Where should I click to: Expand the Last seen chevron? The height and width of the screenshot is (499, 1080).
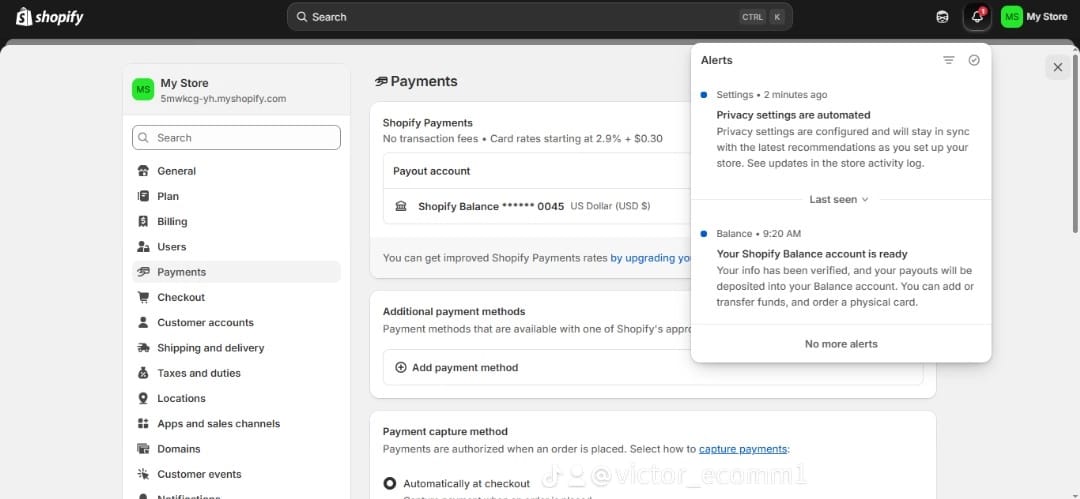pyautogui.click(x=865, y=199)
